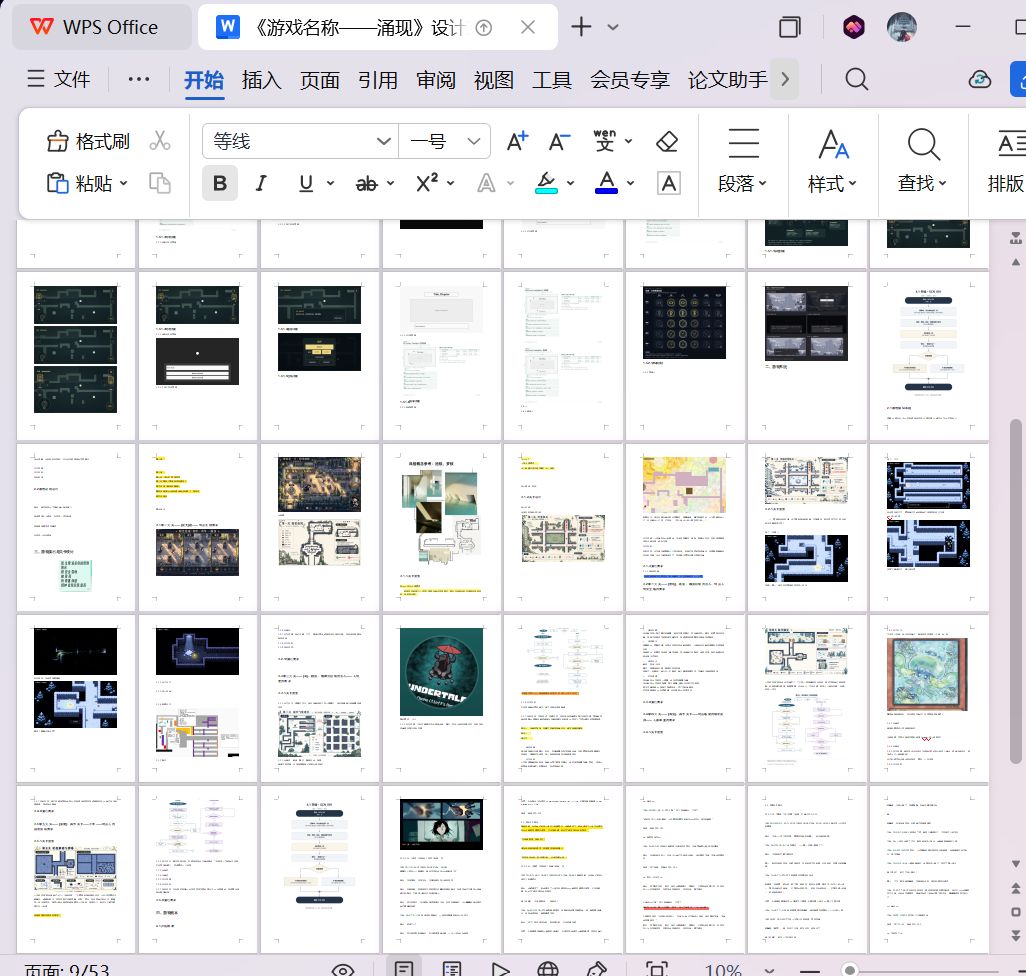Click the fit-to-page zoom icon
Screen dimensions: 1026x976
[656, 969]
